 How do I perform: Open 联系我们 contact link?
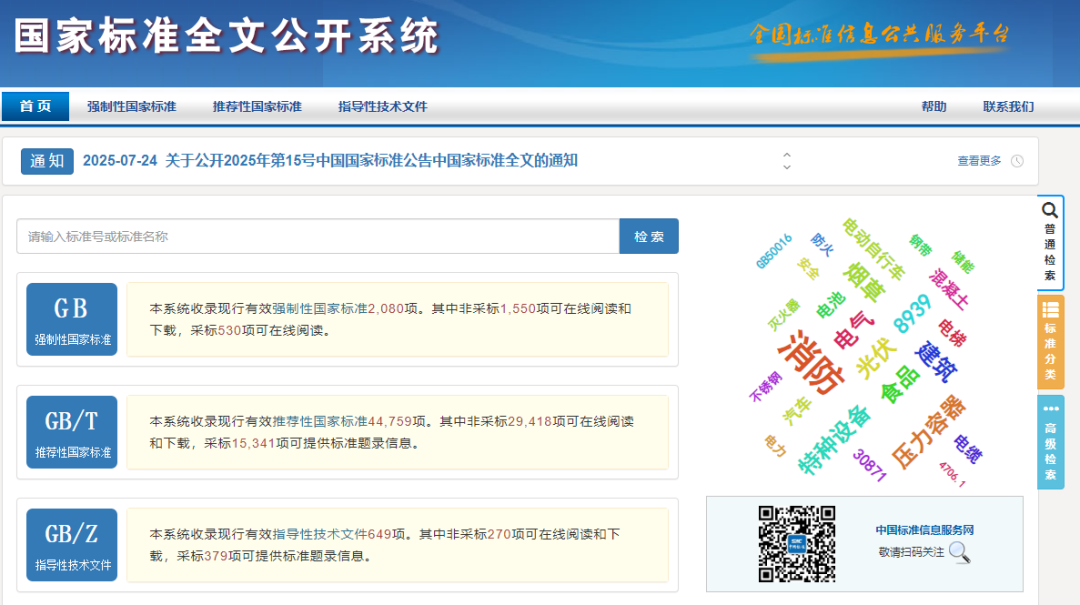coord(1008,107)
